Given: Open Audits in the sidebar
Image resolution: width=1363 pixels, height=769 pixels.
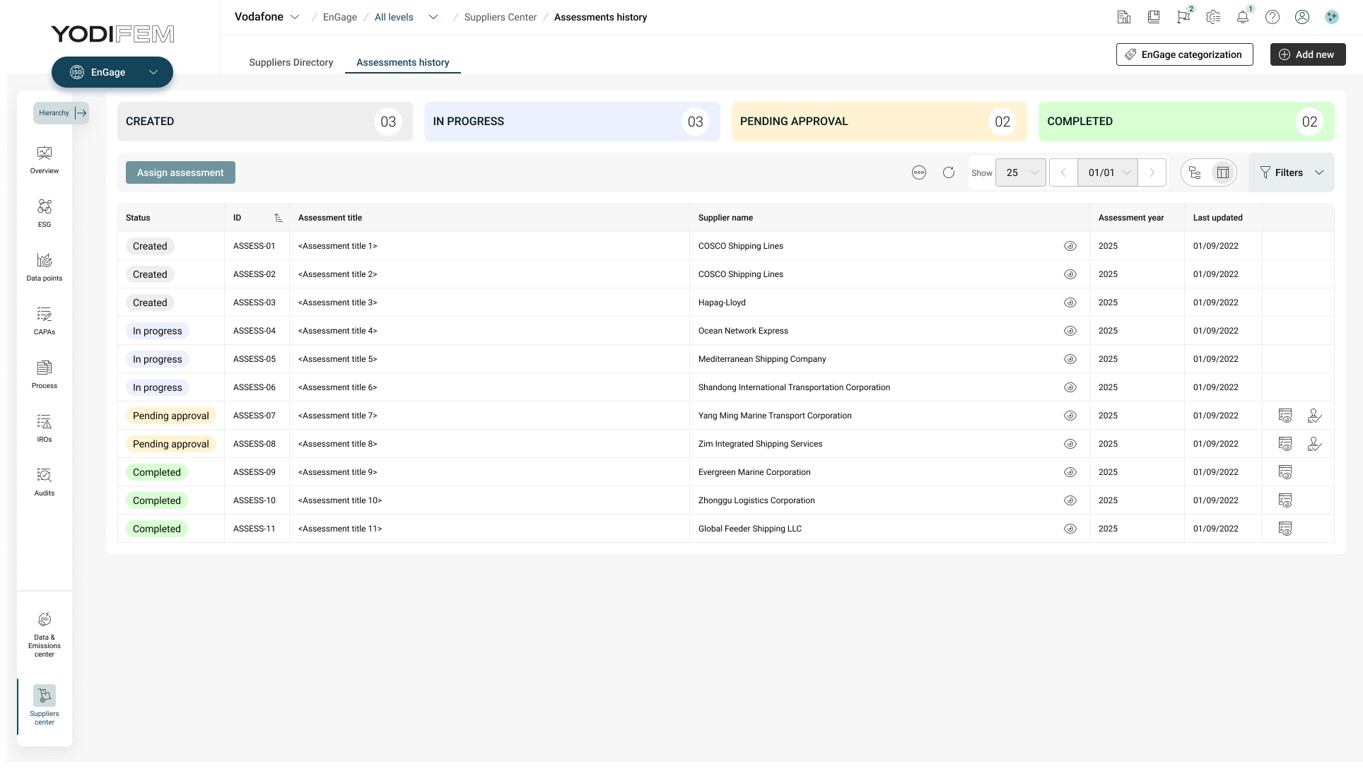Looking at the screenshot, I should coord(44,482).
